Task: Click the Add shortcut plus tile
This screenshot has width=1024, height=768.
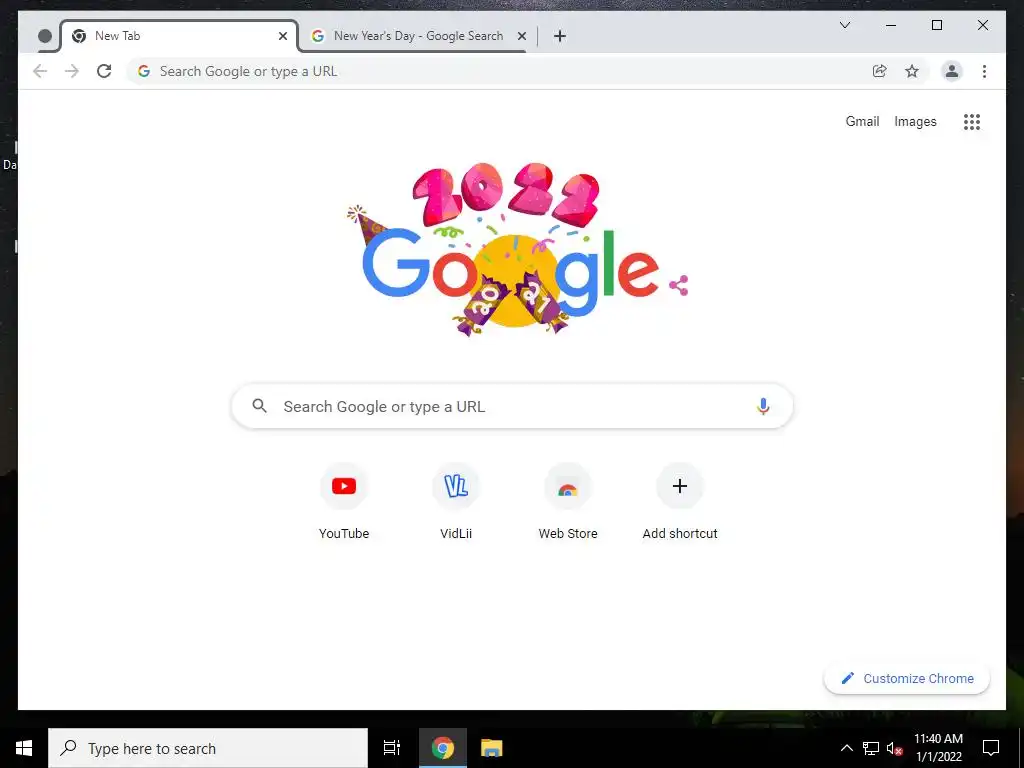Action: pyautogui.click(x=680, y=502)
